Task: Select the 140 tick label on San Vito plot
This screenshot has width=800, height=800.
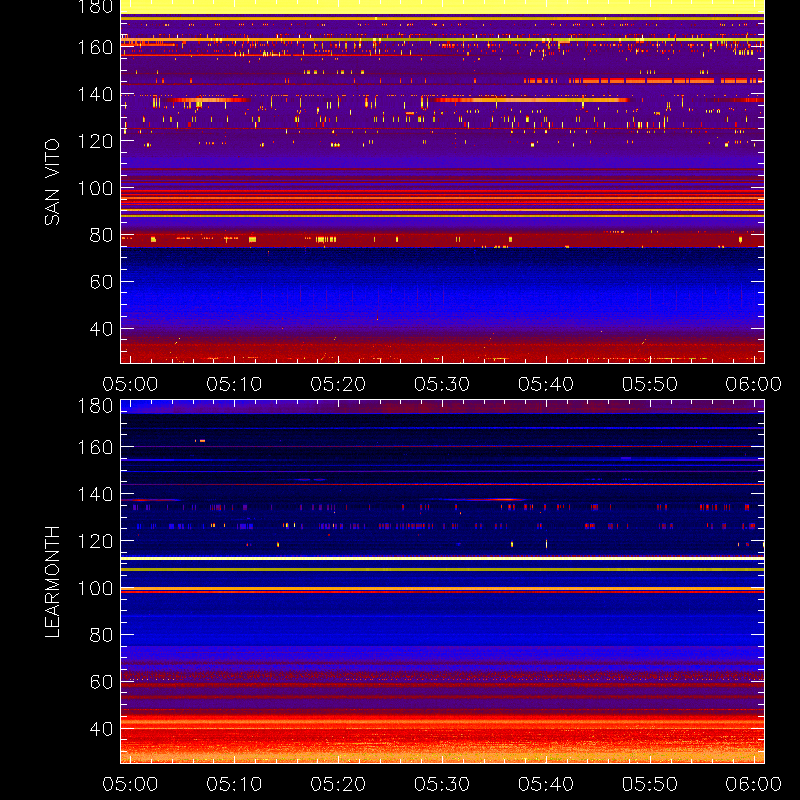Action: 95,94
